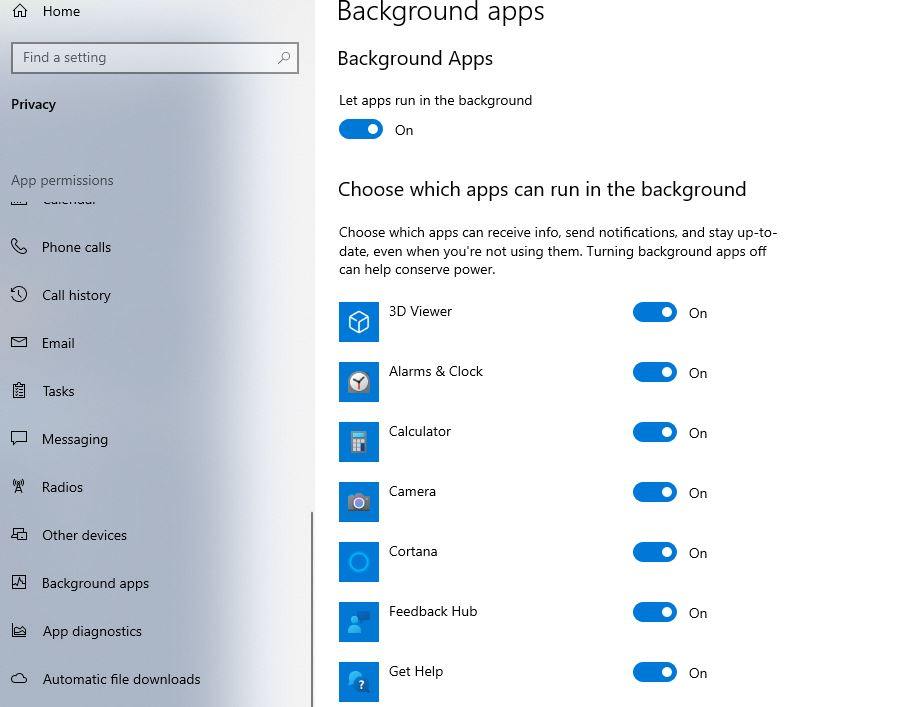
Task: Click the Home icon in sidebar
Action: 20,11
